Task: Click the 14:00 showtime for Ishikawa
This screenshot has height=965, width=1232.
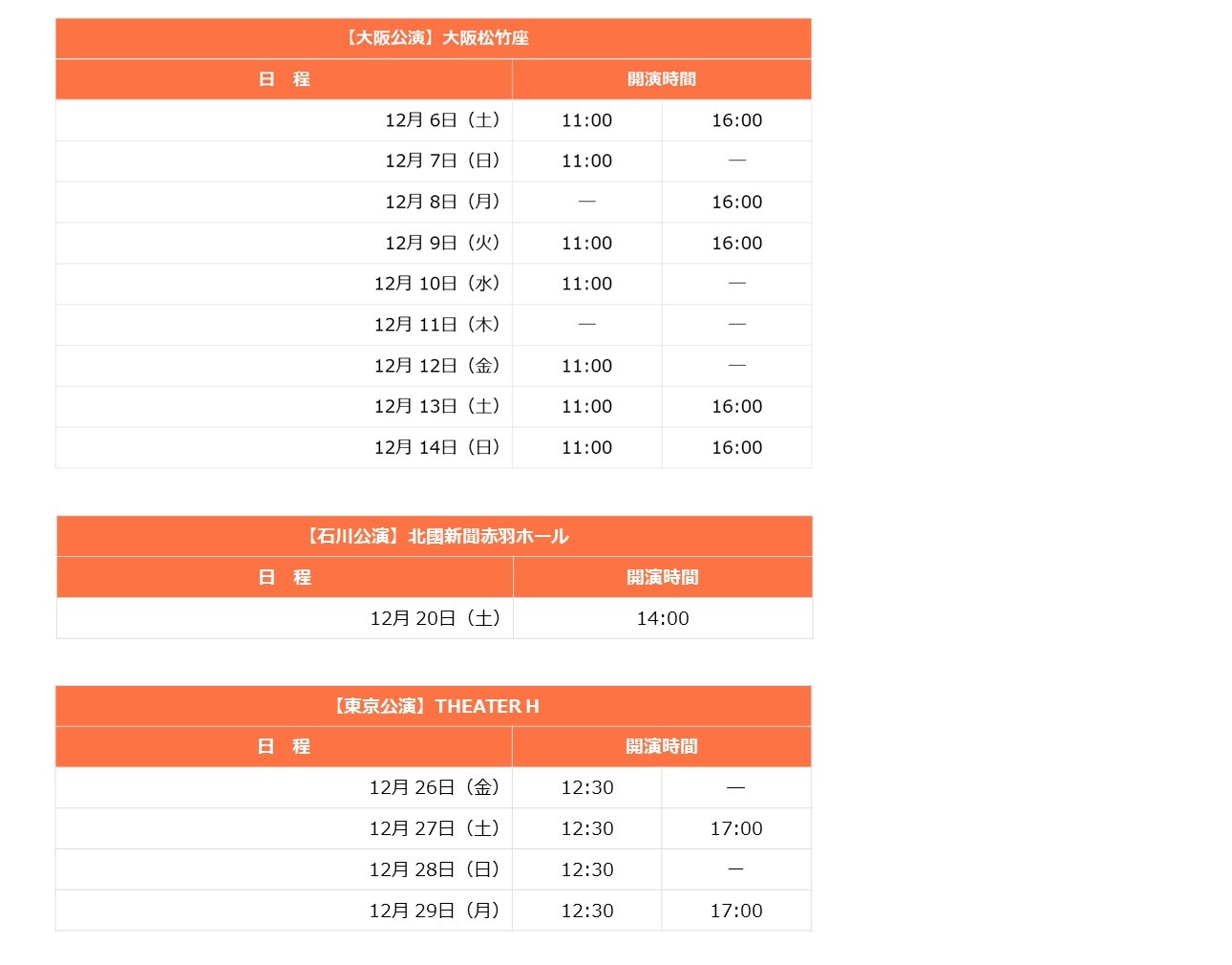Action: tap(664, 618)
